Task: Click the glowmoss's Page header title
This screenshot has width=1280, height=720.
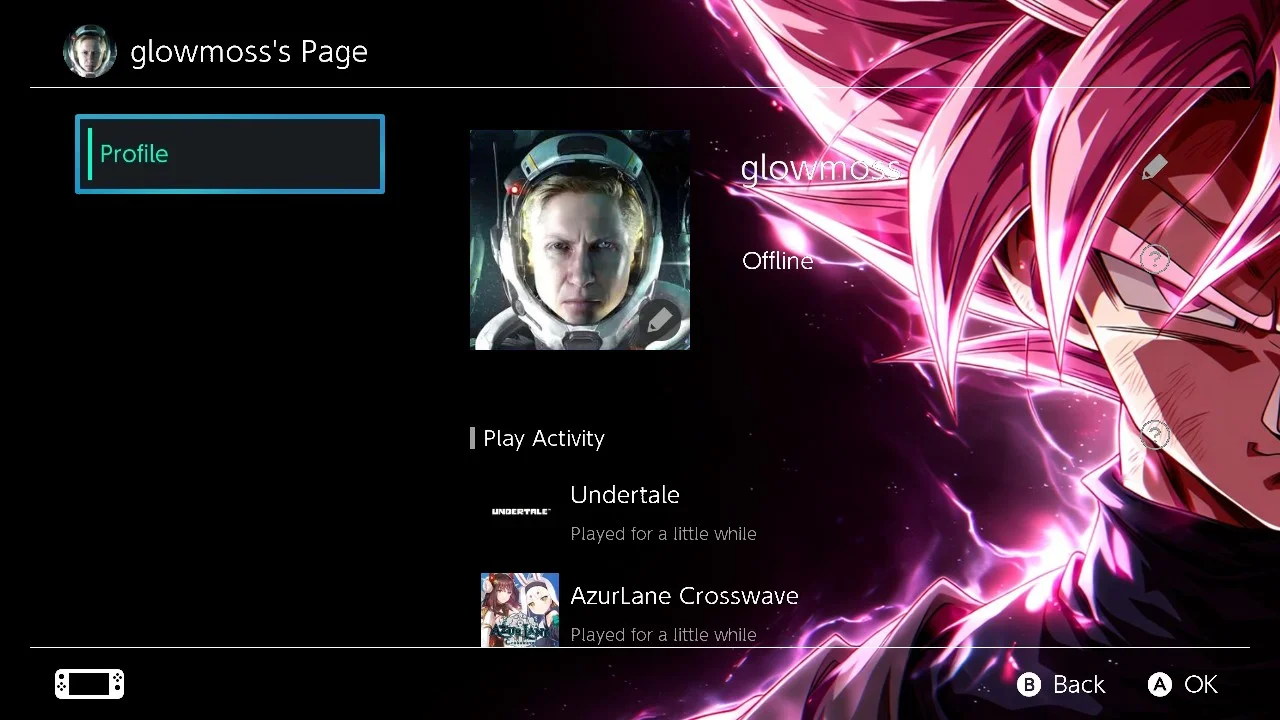Action: tap(249, 52)
